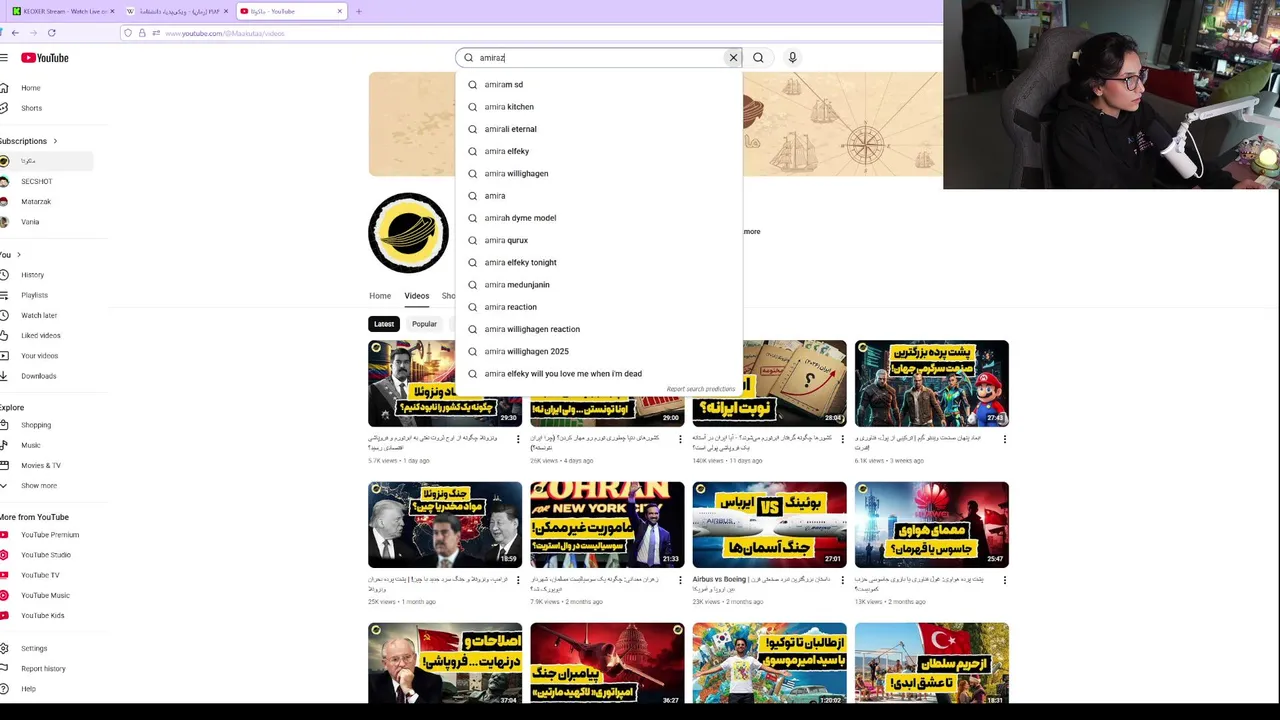1280x720 pixels.
Task: Open YouTube Studio
Action: pos(46,555)
